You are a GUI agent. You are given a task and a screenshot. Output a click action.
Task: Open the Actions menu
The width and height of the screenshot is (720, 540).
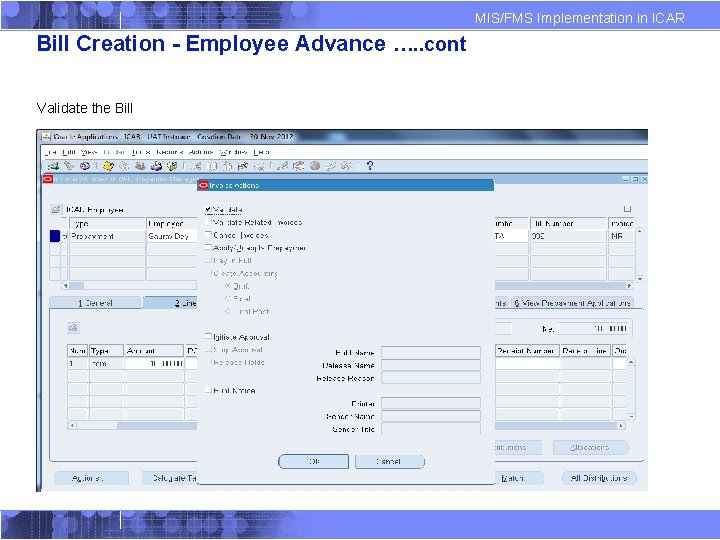coord(201,152)
